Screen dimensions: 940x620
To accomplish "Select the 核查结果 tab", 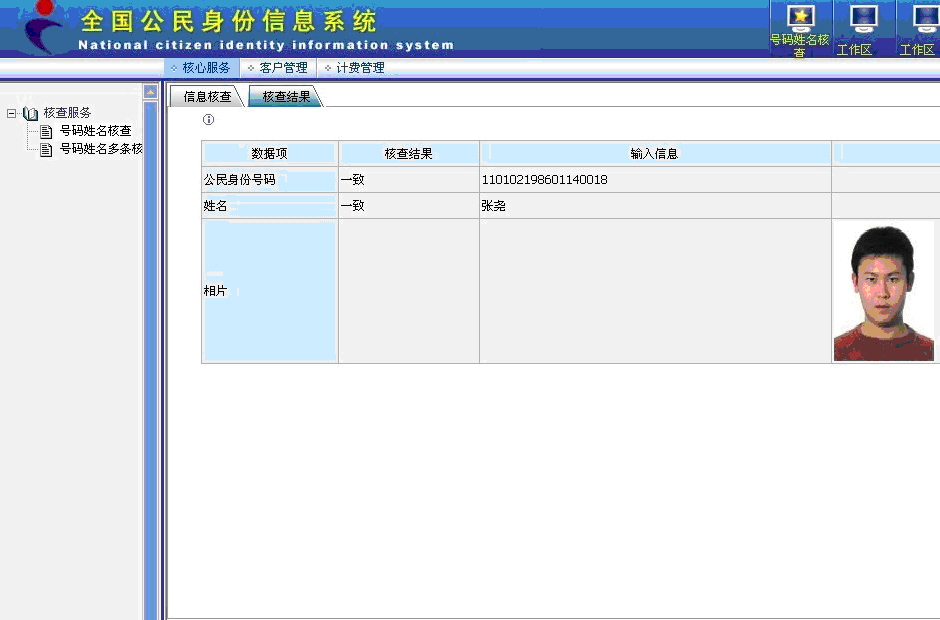I will pos(285,96).
